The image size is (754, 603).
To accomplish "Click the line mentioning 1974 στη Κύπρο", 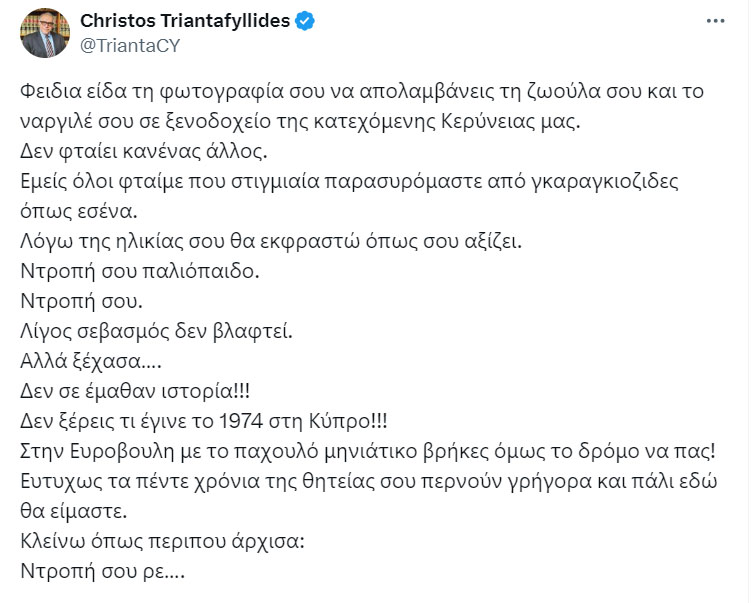I will (x=204, y=421).
